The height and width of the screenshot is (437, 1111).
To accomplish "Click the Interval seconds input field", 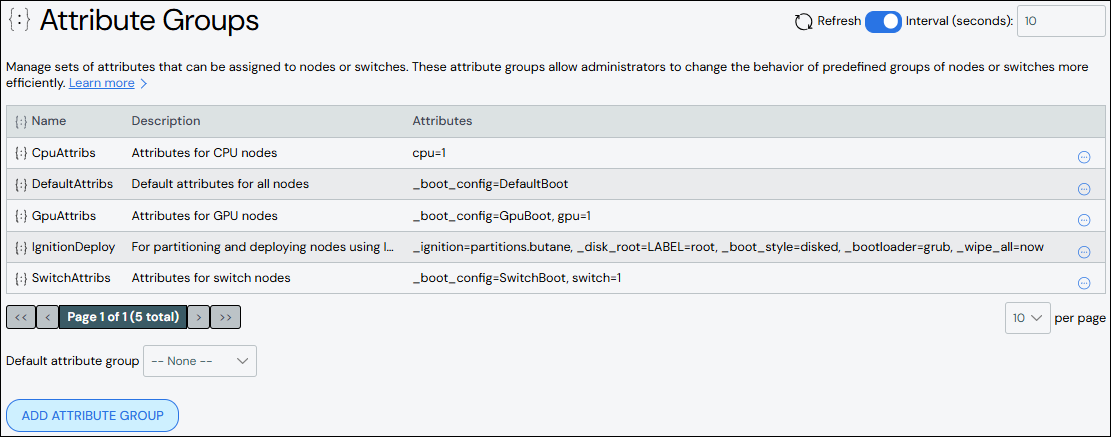I will [1061, 21].
